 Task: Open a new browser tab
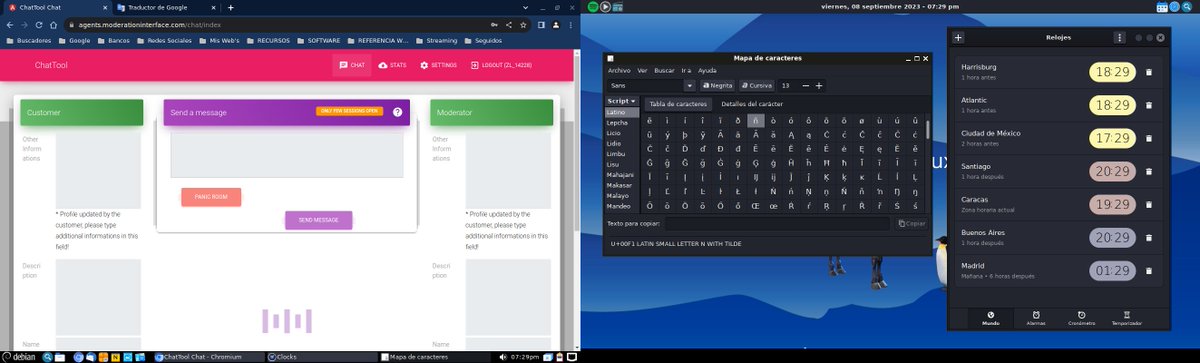tap(230, 7)
